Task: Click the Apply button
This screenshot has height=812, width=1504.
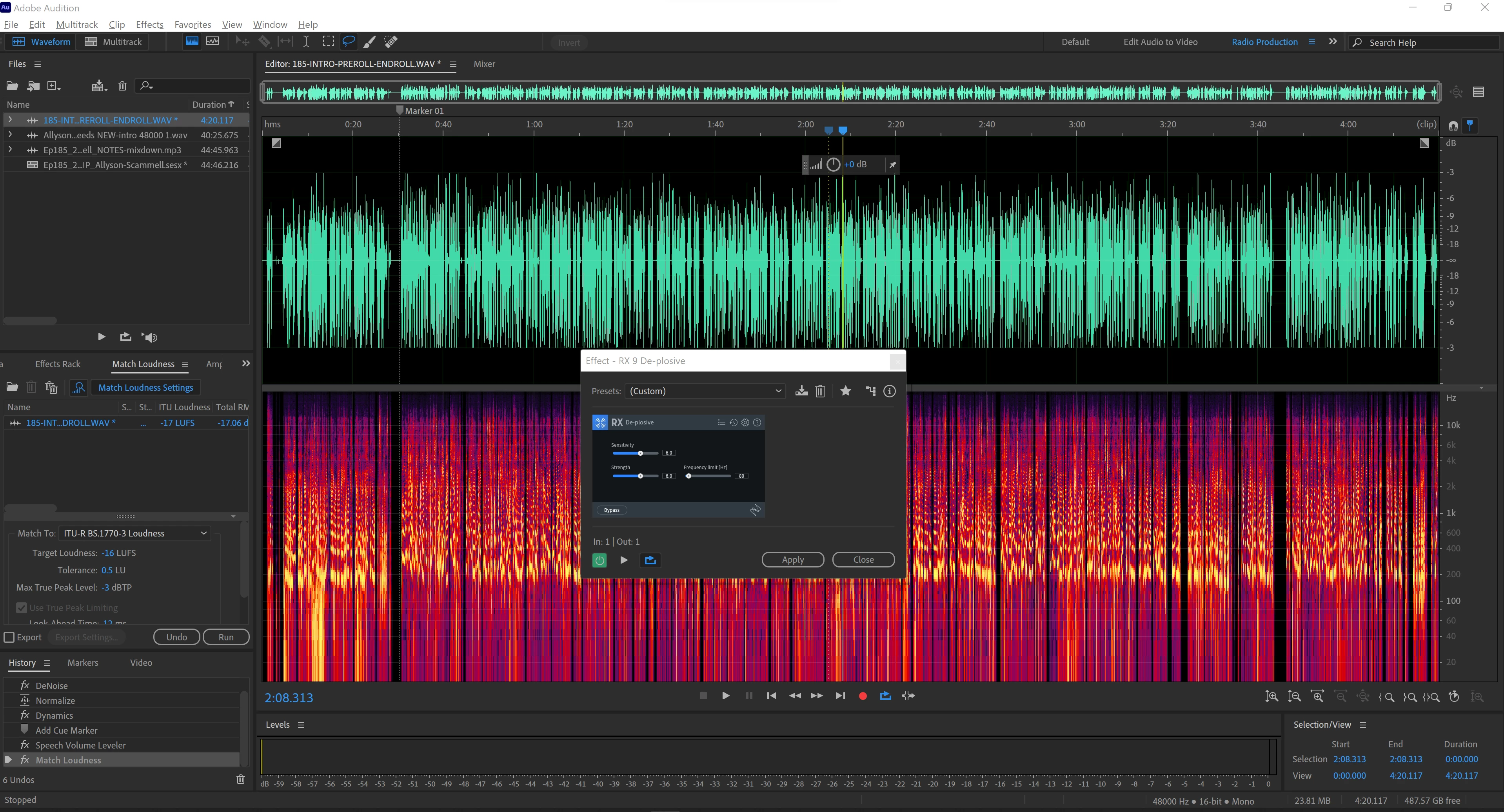Action: pyautogui.click(x=792, y=560)
